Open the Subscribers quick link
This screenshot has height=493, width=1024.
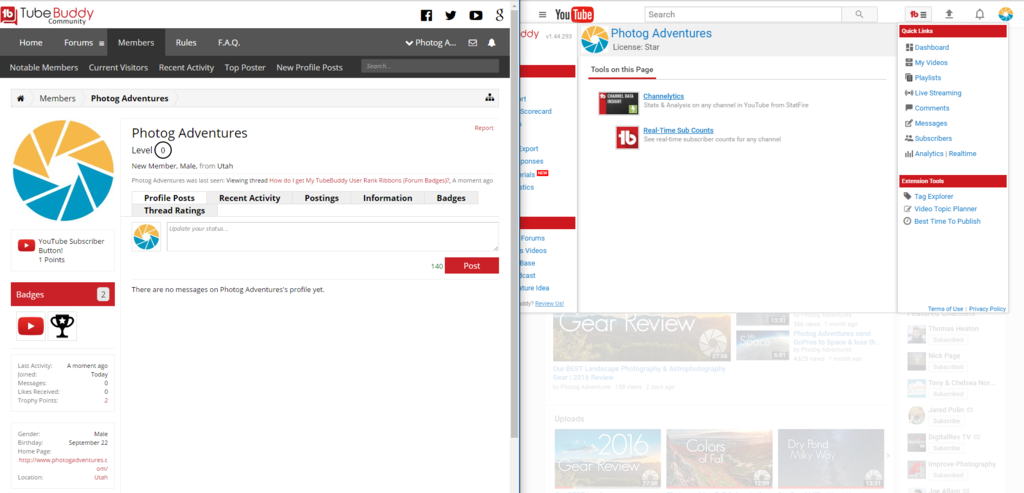[933, 138]
